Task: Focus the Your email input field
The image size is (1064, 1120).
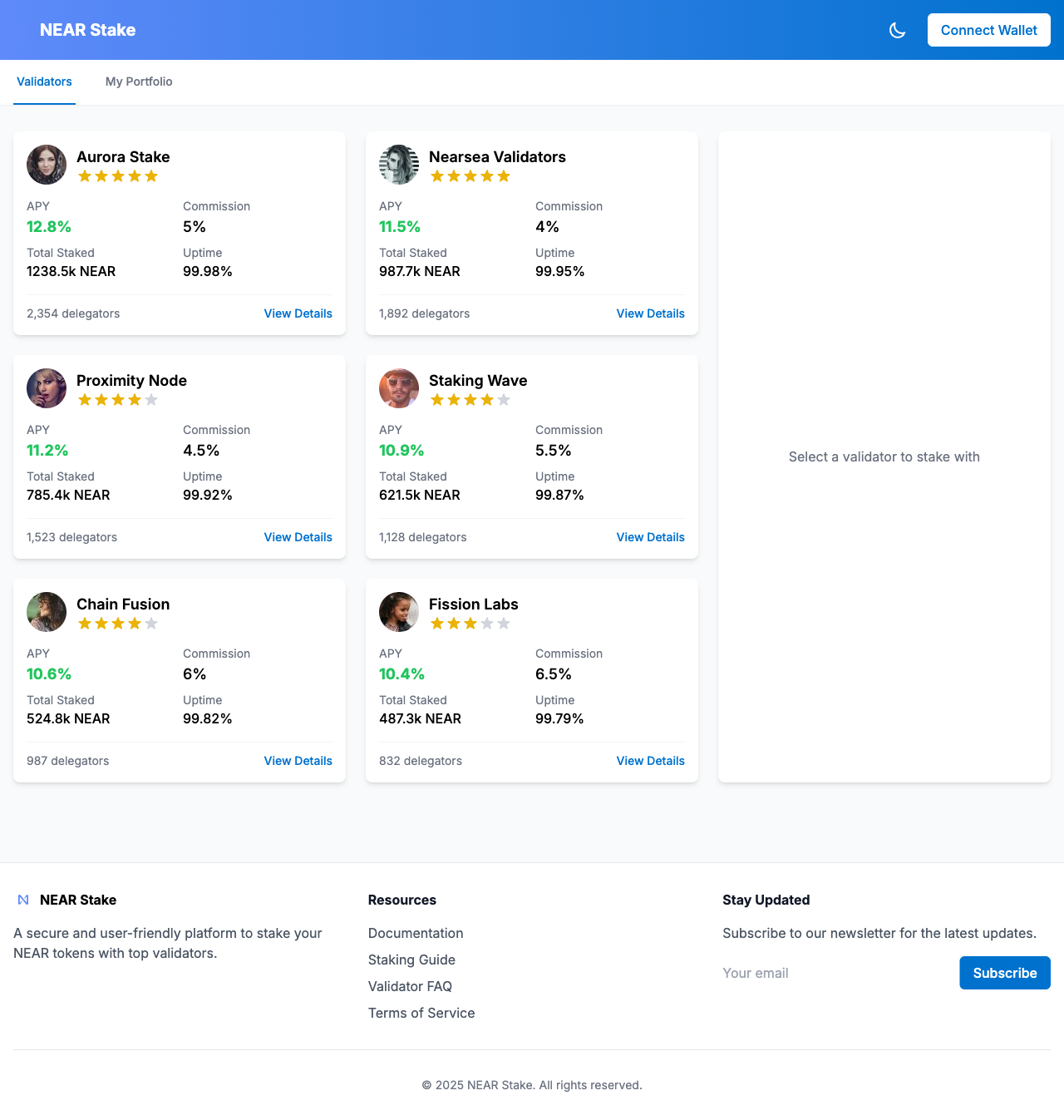Action: coord(835,973)
